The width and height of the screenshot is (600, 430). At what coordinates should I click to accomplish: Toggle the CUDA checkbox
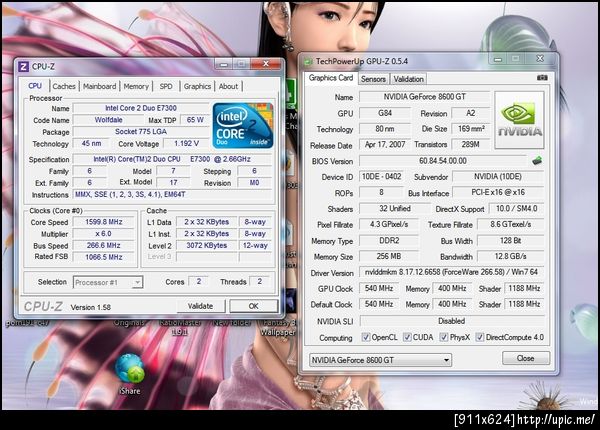tap(407, 337)
